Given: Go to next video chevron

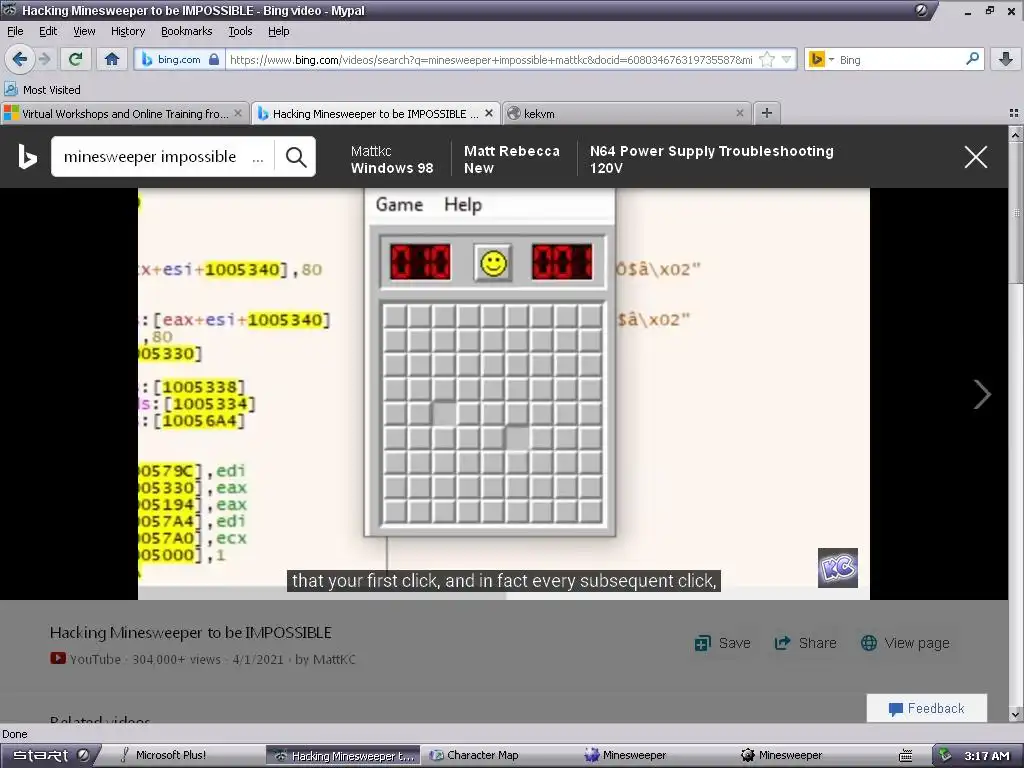Looking at the screenshot, I should 982,394.
